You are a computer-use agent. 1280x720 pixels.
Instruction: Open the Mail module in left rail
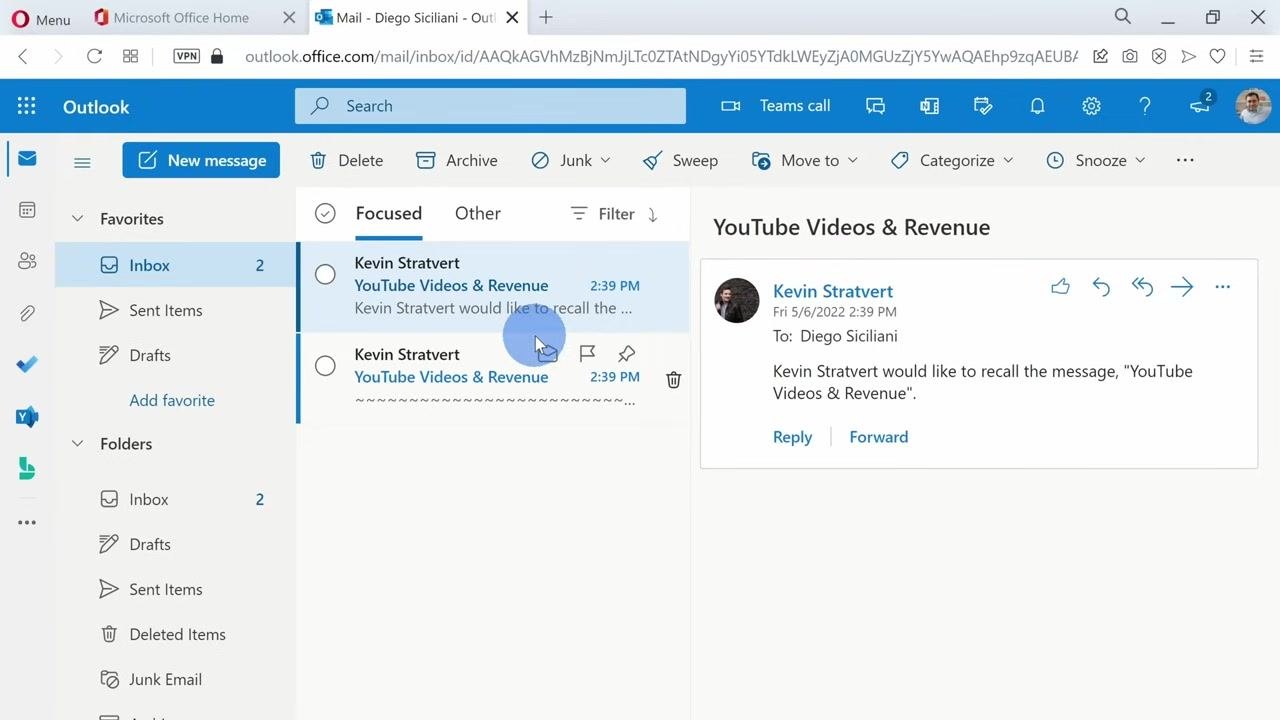(x=27, y=158)
